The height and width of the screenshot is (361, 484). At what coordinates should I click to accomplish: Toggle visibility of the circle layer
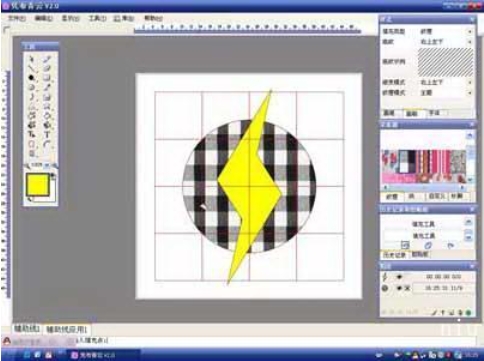click(x=399, y=288)
